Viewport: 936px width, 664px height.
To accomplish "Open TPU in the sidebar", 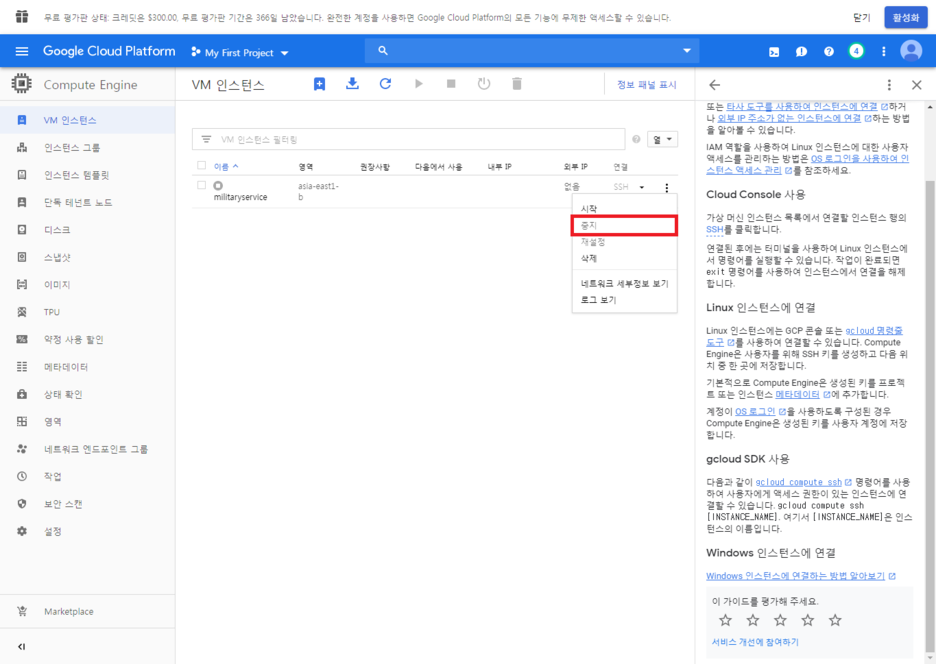I will [x=87, y=312].
